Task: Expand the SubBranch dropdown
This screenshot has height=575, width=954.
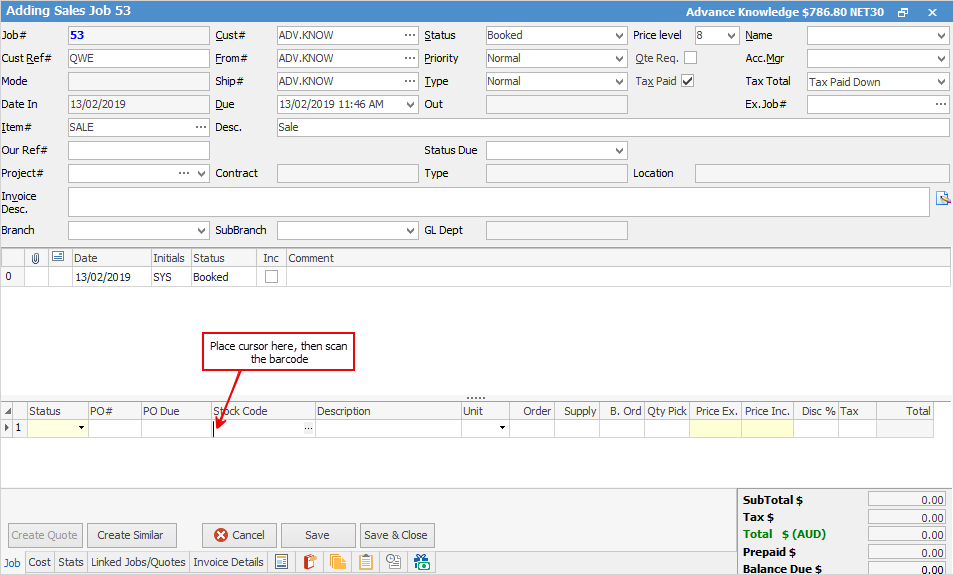Action: click(x=411, y=231)
